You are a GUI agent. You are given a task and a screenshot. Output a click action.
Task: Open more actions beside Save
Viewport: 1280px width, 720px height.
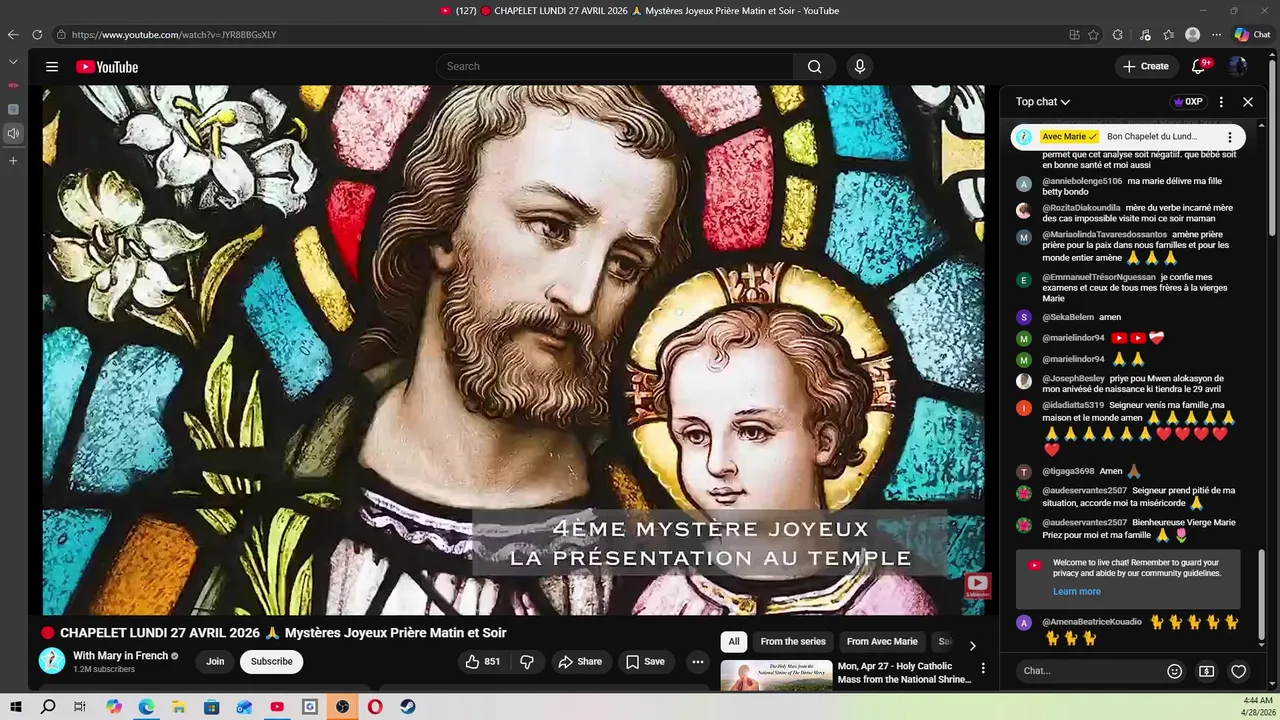tap(698, 662)
